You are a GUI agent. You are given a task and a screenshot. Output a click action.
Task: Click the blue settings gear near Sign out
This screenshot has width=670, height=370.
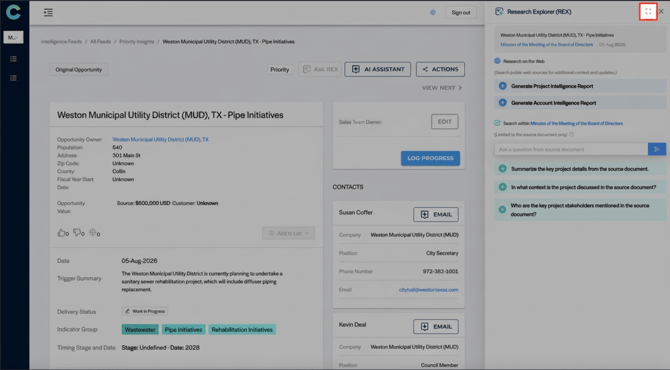433,12
